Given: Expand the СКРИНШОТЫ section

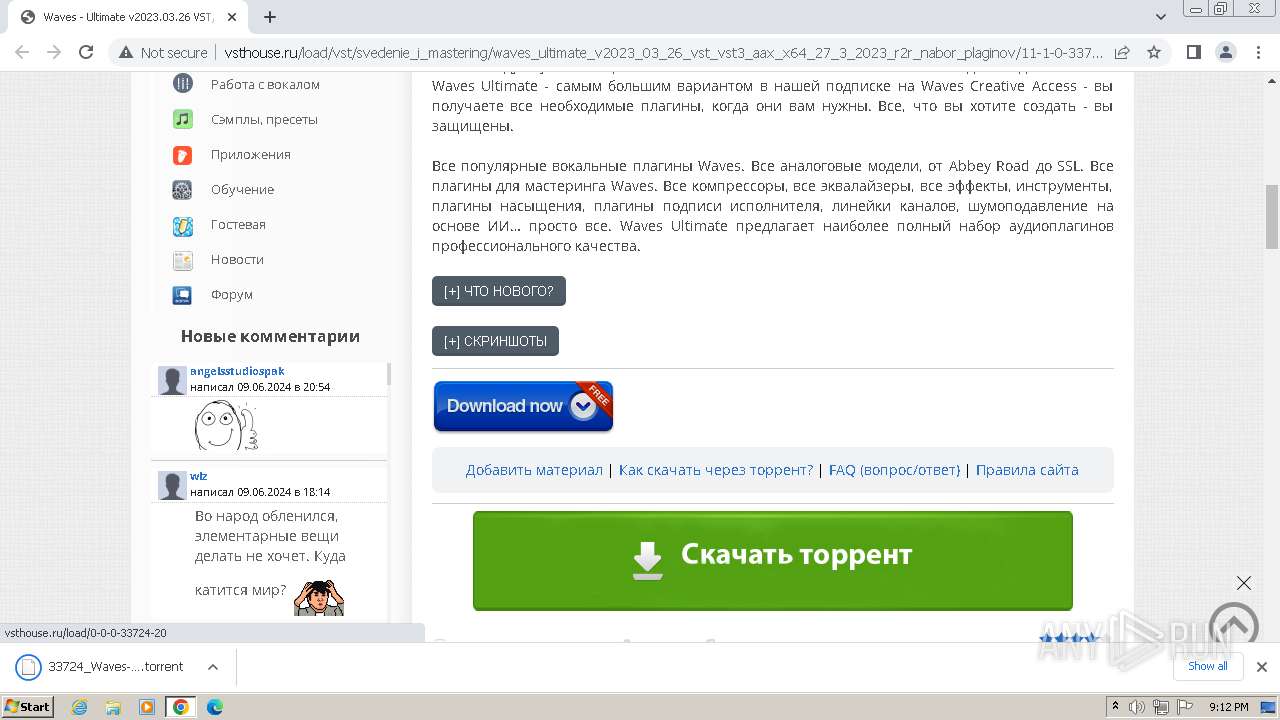Looking at the screenshot, I should click(495, 341).
